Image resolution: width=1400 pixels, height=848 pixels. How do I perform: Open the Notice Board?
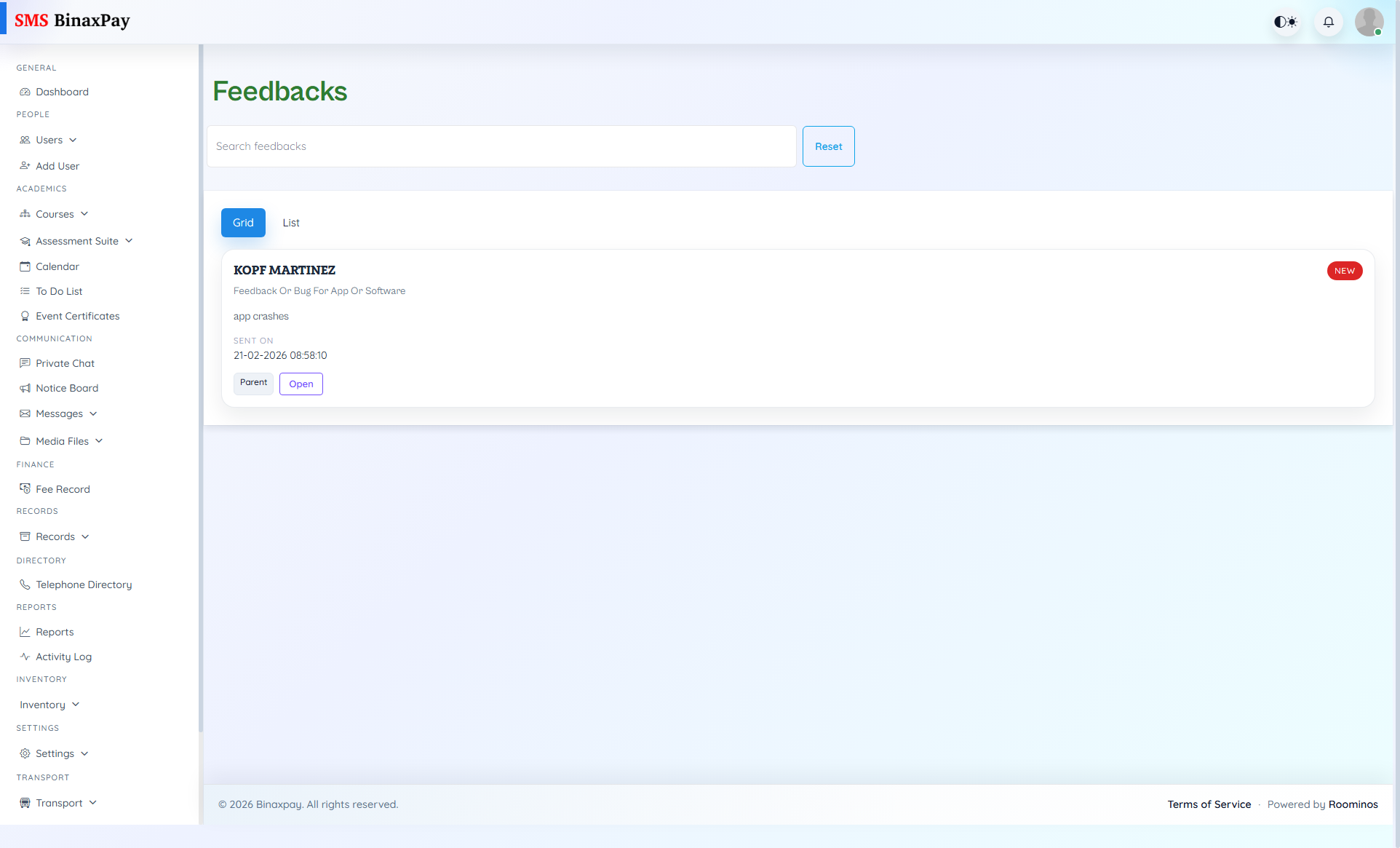click(x=67, y=388)
